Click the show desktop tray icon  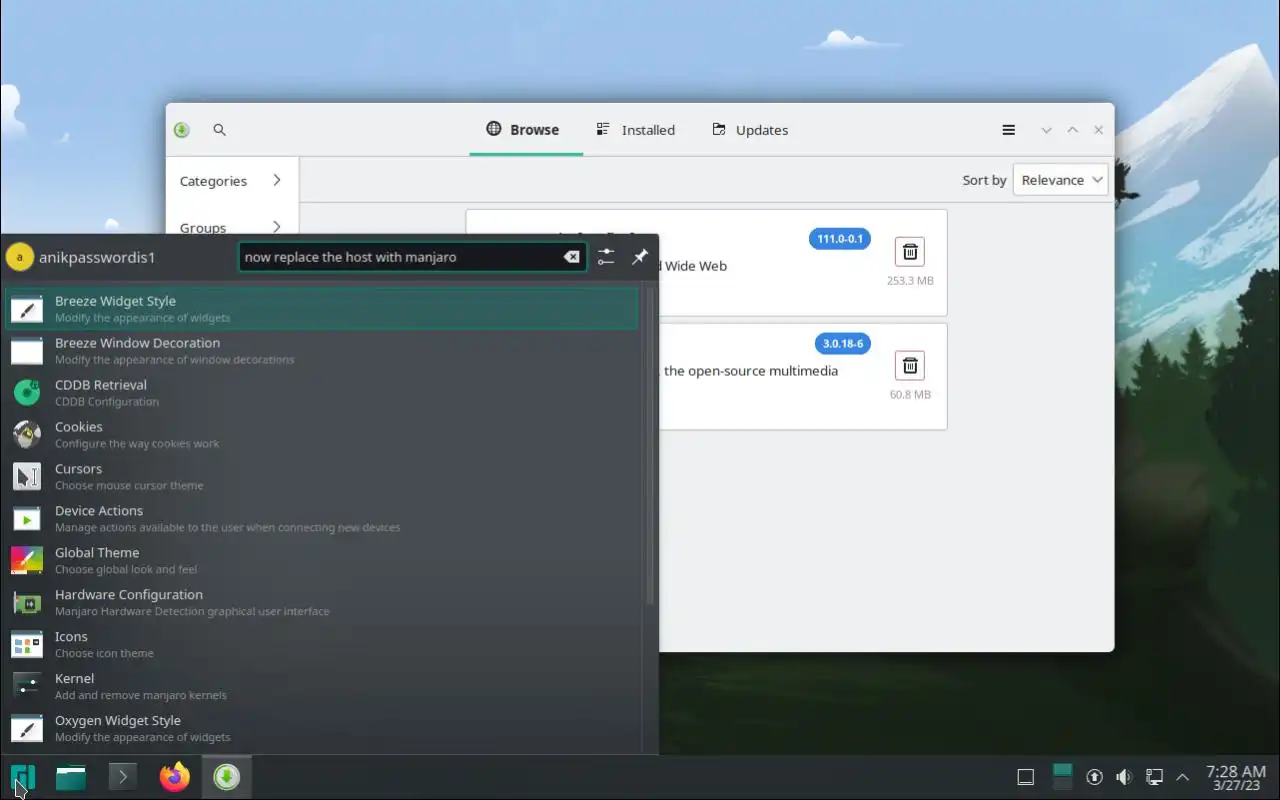(x=1025, y=777)
